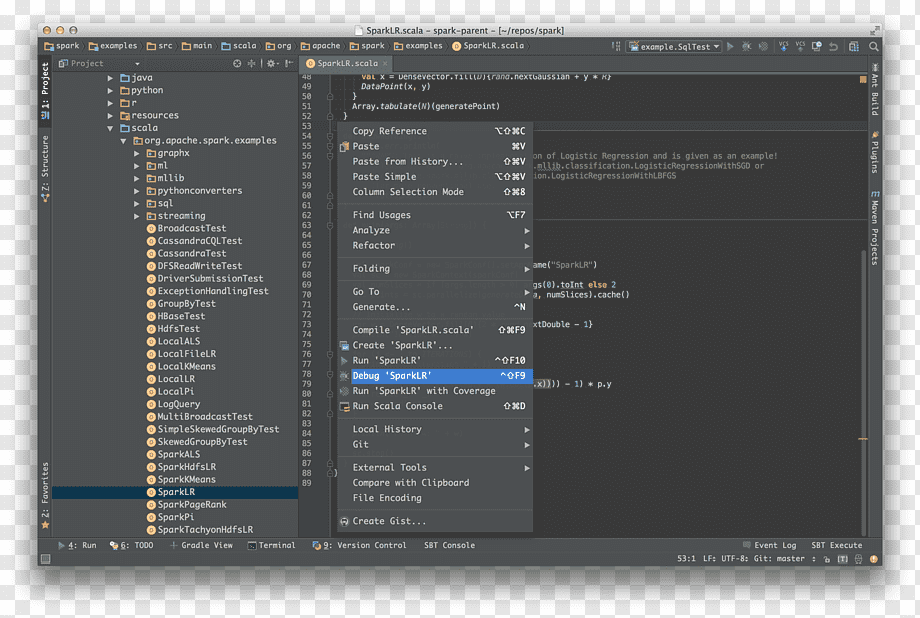Click the Run button in the main toolbar
920x618 pixels.
730,46
